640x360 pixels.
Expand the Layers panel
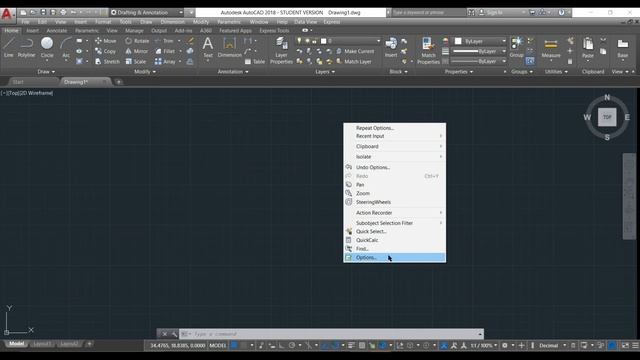[325, 71]
